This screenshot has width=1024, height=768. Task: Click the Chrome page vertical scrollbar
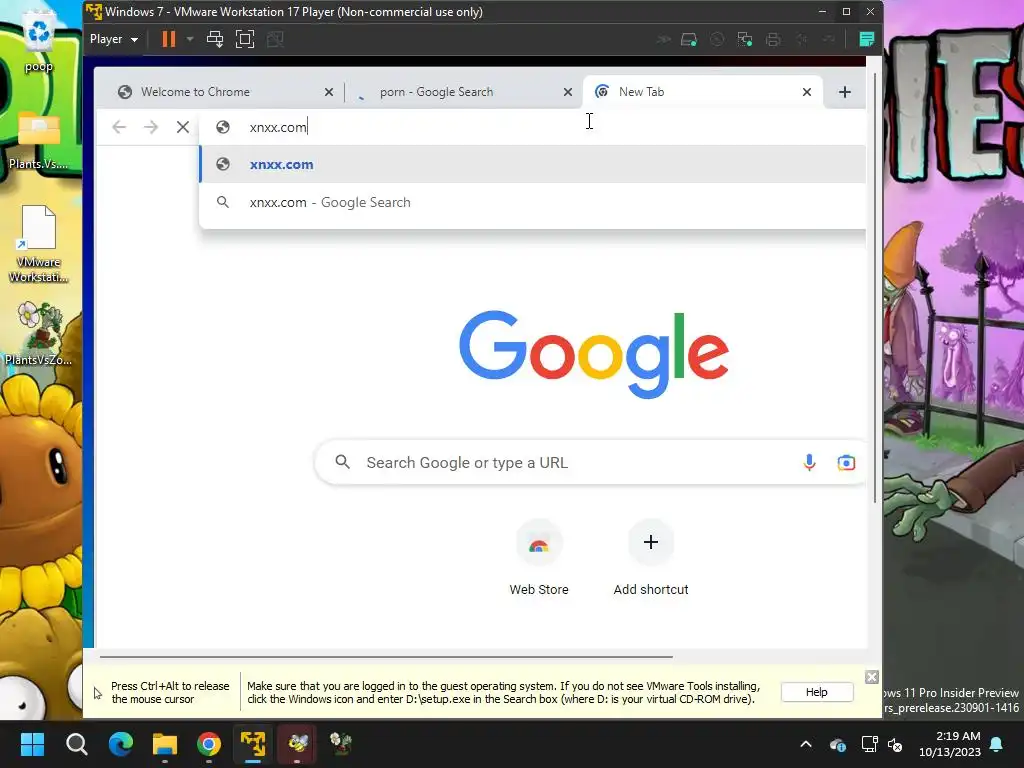875,287
